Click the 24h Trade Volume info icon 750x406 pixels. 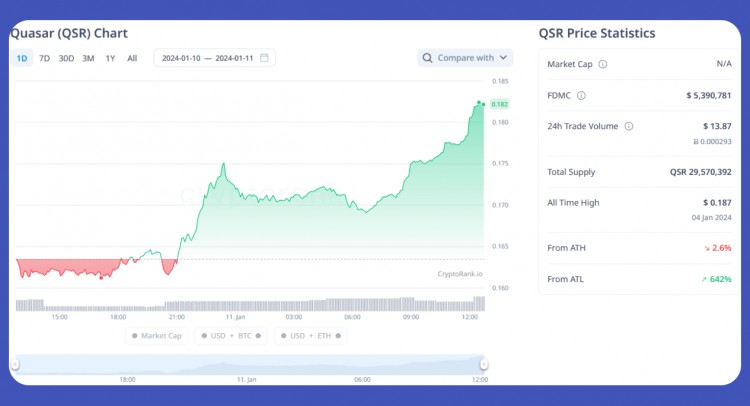(x=628, y=126)
